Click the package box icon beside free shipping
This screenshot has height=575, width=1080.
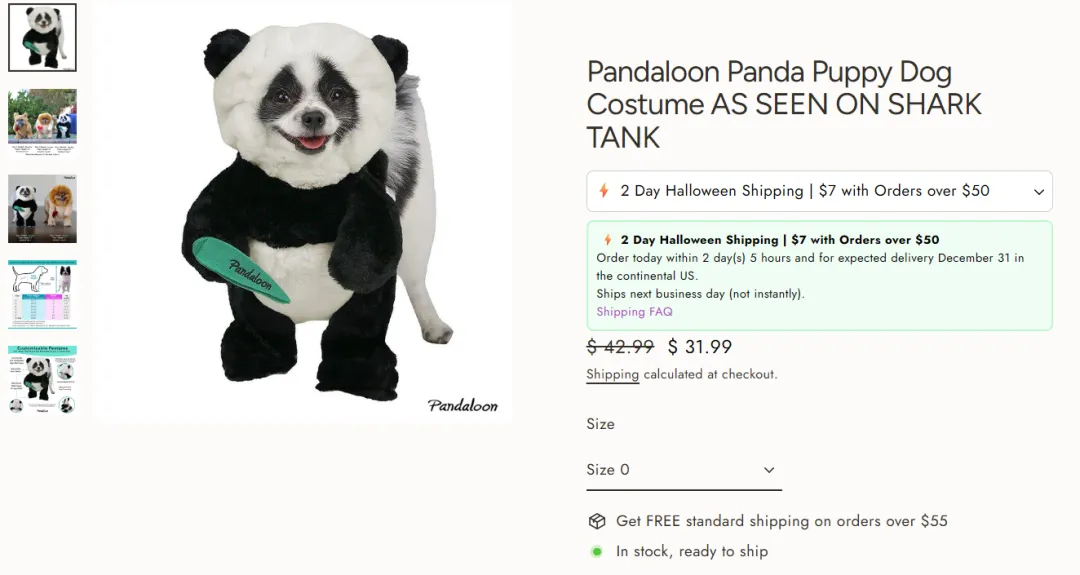(x=597, y=521)
